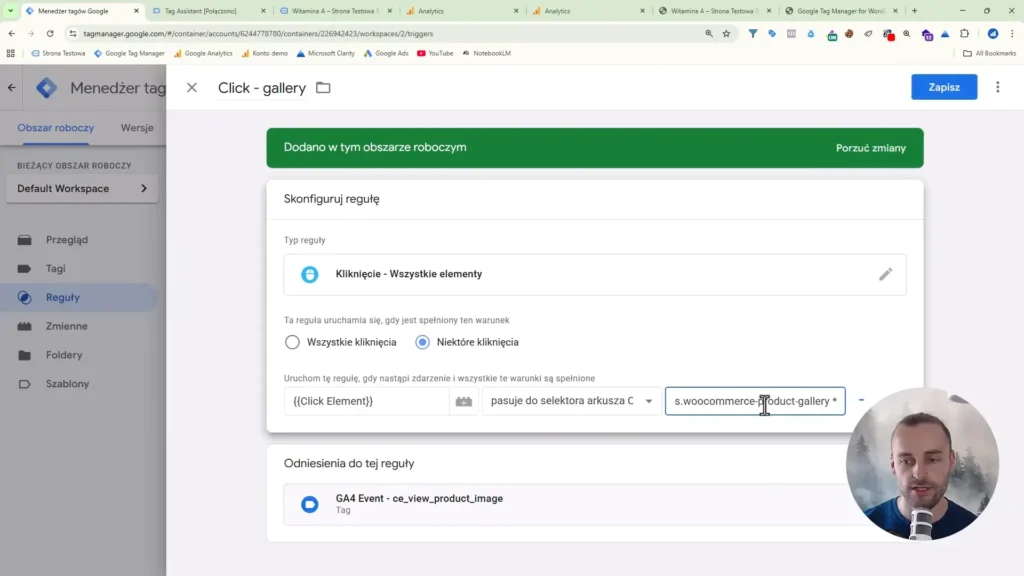
Task: Open a new browser tab
Action: point(914,11)
